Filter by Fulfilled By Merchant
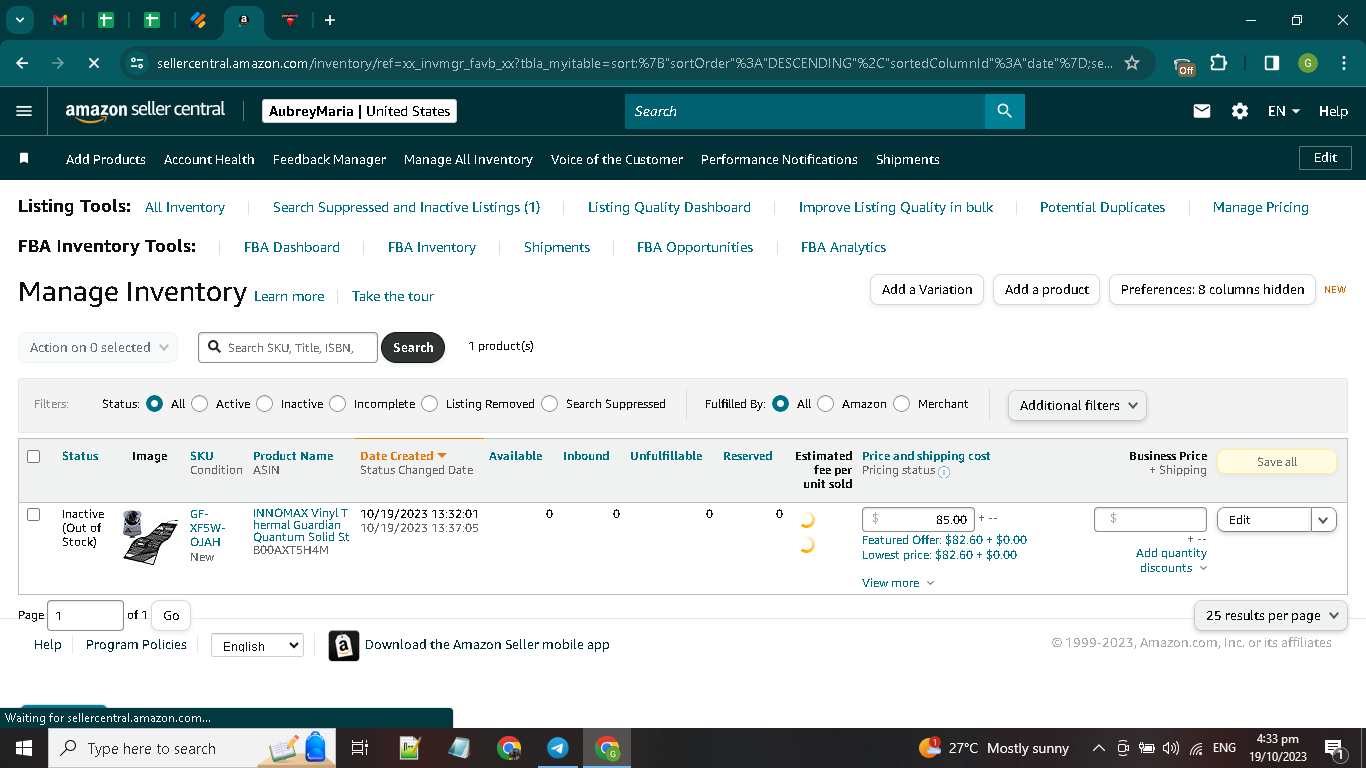Screen dimensions: 1366x768 (x=901, y=404)
